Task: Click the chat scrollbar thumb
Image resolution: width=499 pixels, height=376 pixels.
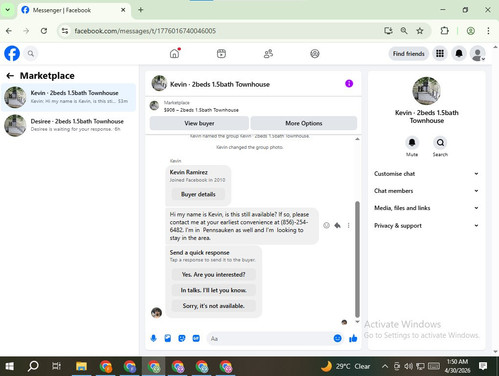Action: click(x=357, y=259)
